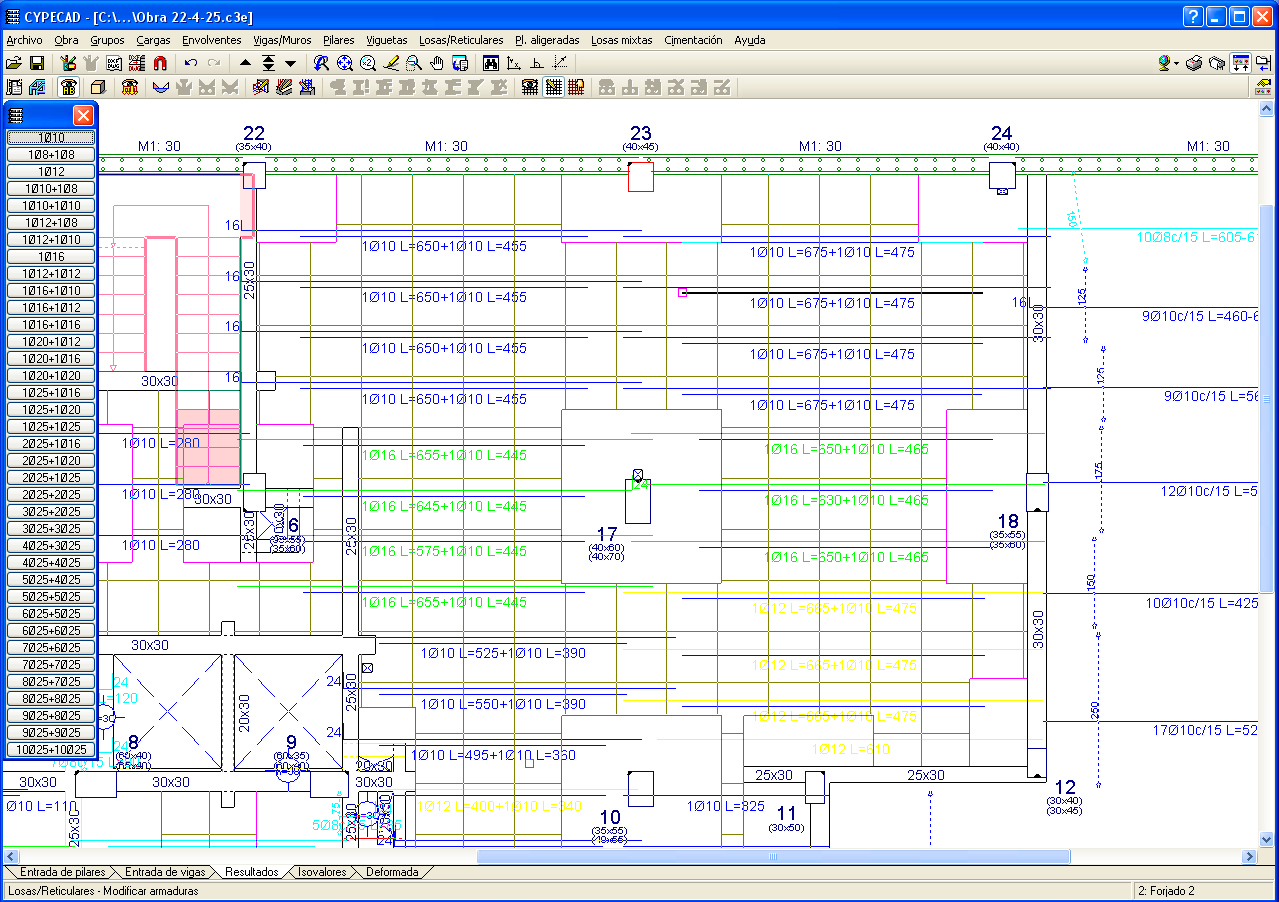Switch to the Isovalores tab

click(322, 872)
